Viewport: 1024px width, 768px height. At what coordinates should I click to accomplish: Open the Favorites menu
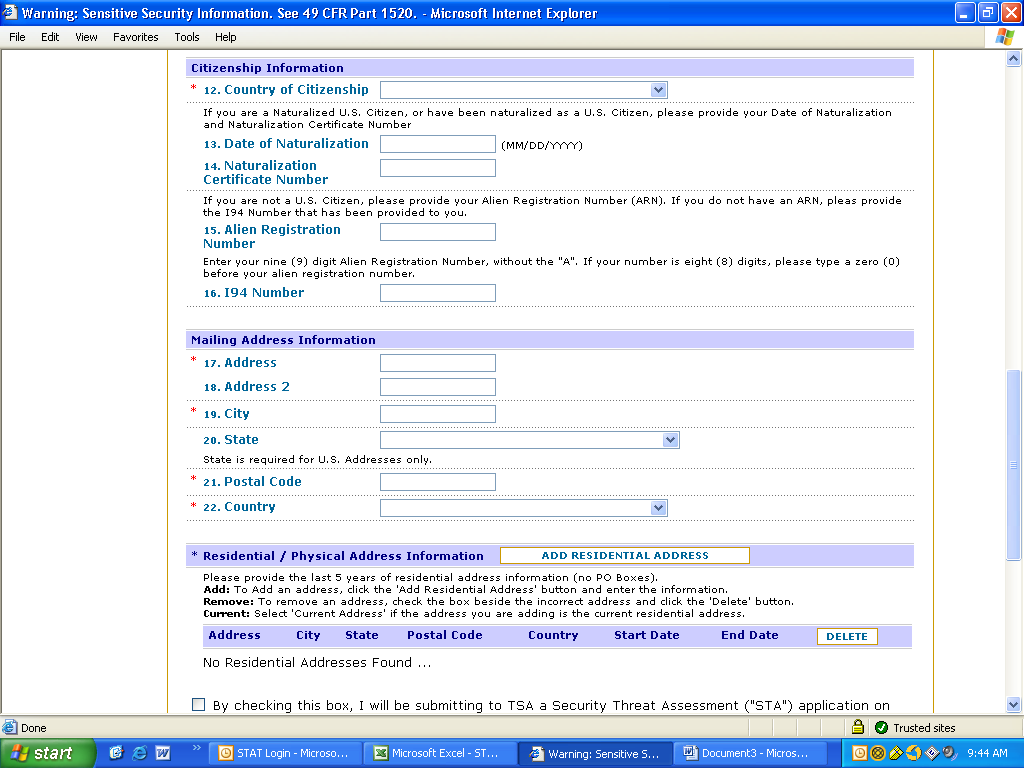click(x=135, y=37)
